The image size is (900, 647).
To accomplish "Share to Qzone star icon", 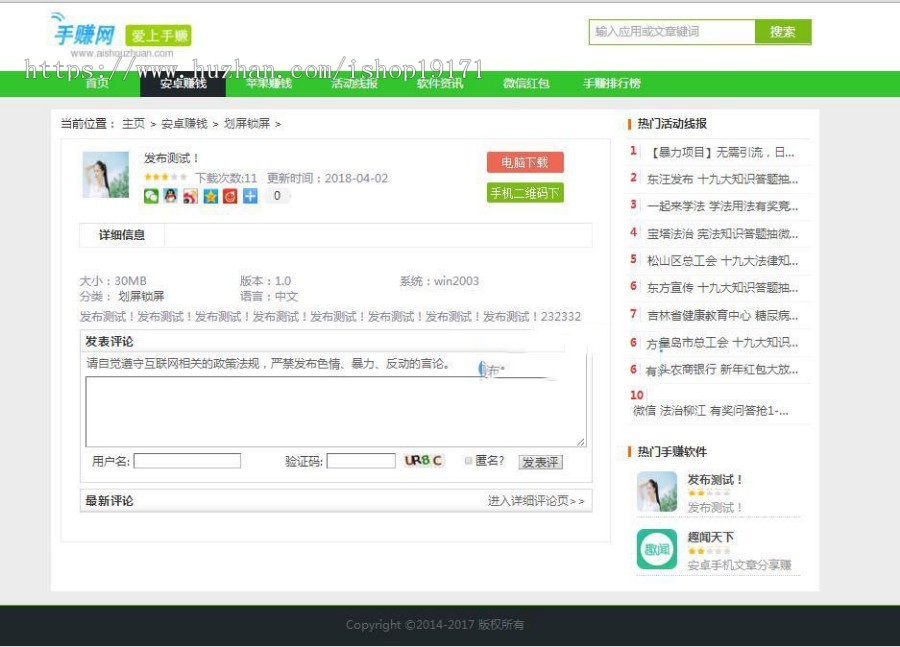I will coord(210,196).
